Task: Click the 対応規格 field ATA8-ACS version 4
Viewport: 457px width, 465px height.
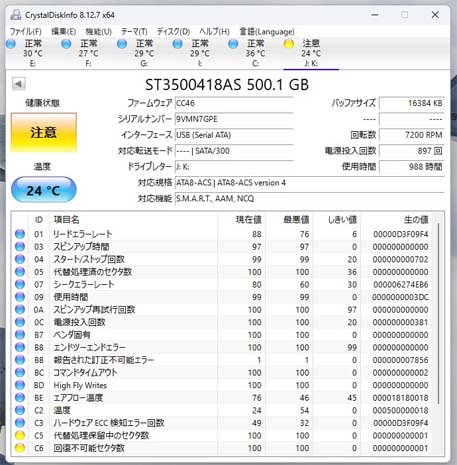Action: tap(310, 183)
